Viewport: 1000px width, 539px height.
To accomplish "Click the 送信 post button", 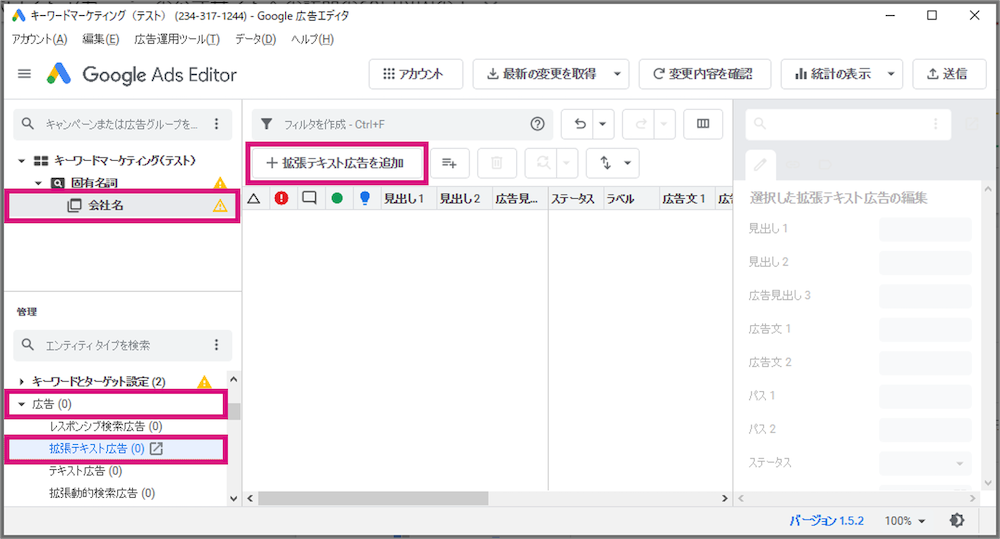I will click(949, 74).
